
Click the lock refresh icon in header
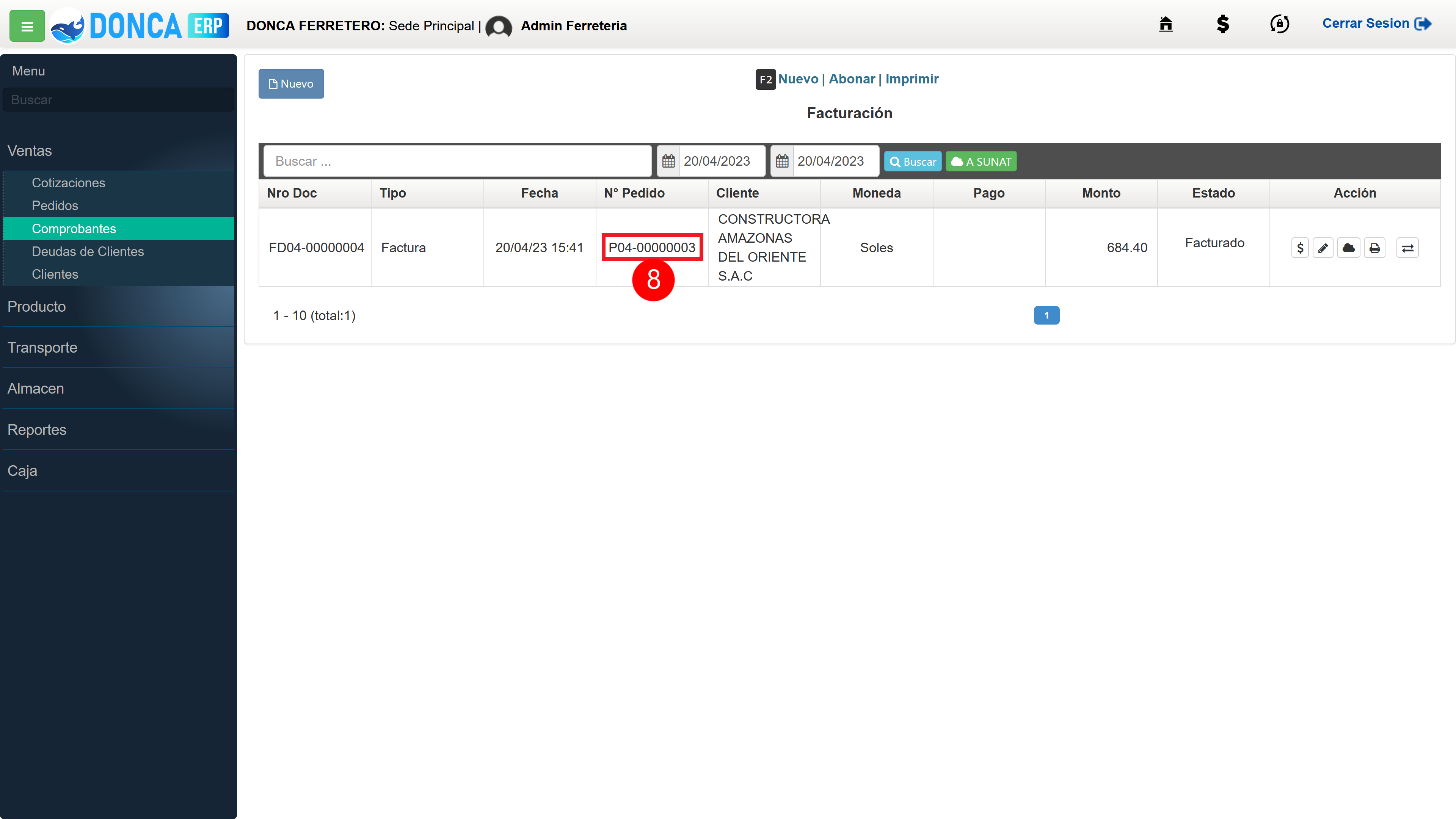pyautogui.click(x=1280, y=24)
